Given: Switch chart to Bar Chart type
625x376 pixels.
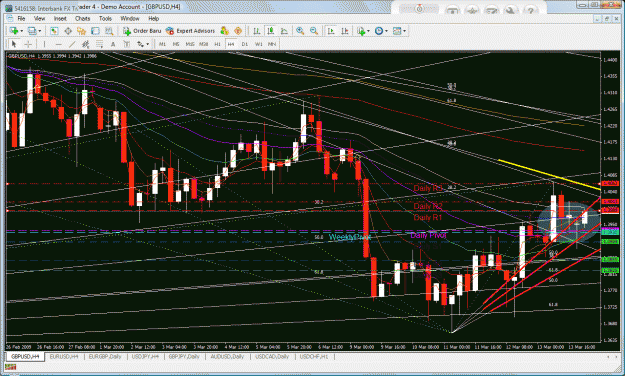Looking at the screenshot, I should (x=257, y=31).
